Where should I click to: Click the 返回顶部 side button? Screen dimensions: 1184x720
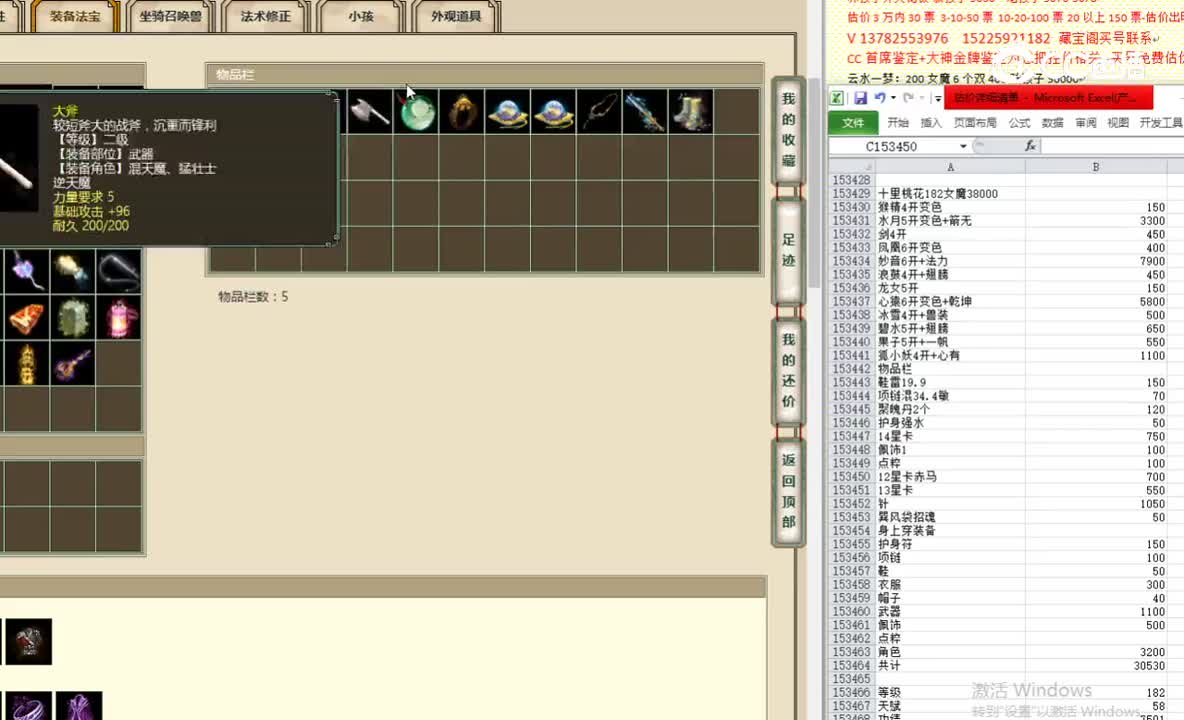[788, 491]
